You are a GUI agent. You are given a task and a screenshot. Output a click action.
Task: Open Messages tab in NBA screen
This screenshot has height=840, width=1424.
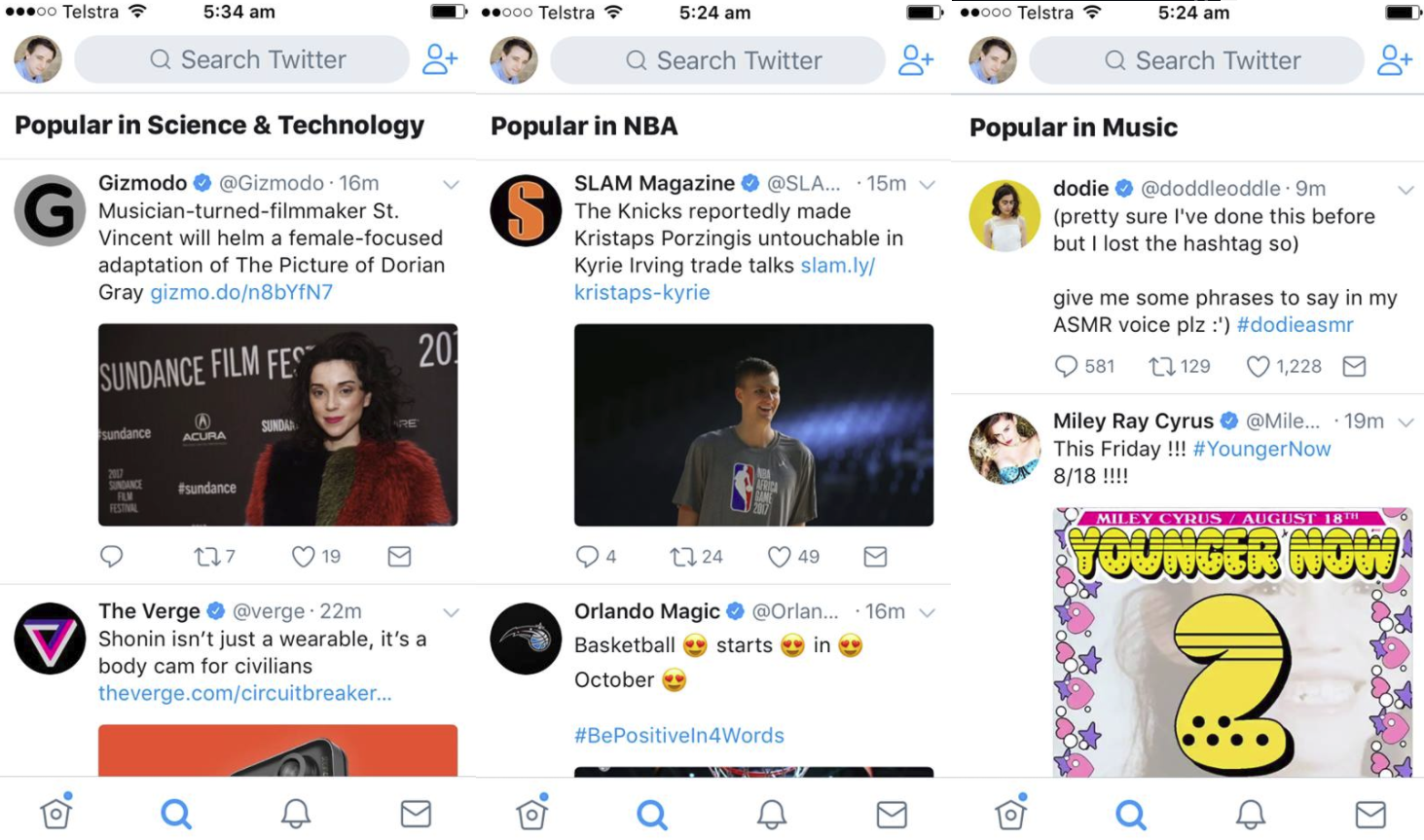(892, 813)
